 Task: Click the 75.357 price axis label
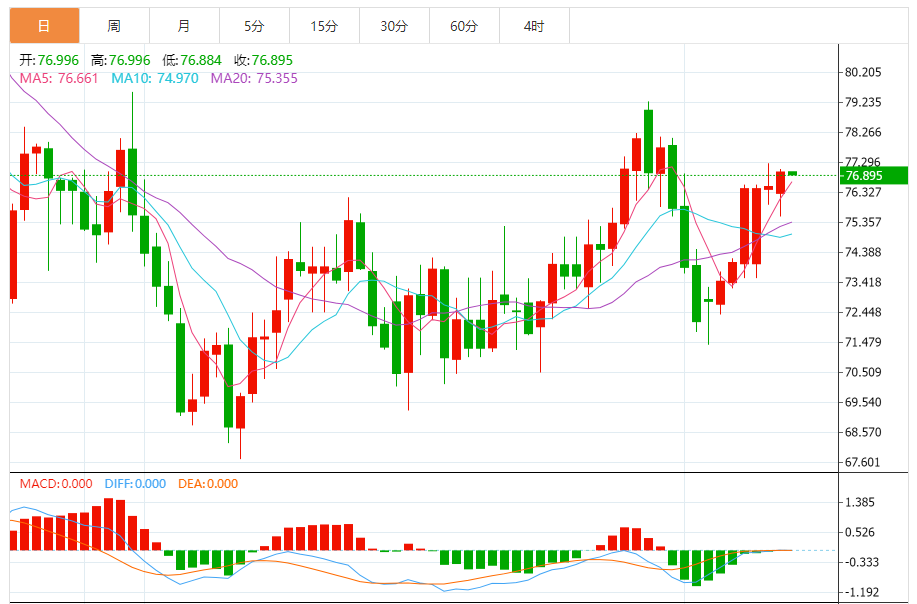pos(863,222)
